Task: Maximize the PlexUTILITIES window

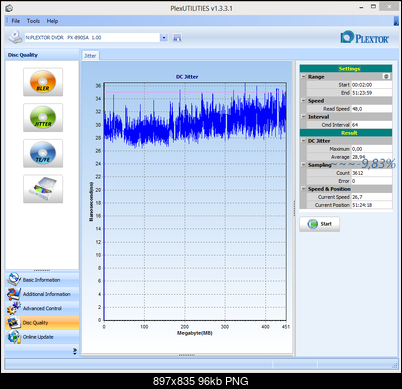Action: (x=373, y=7)
